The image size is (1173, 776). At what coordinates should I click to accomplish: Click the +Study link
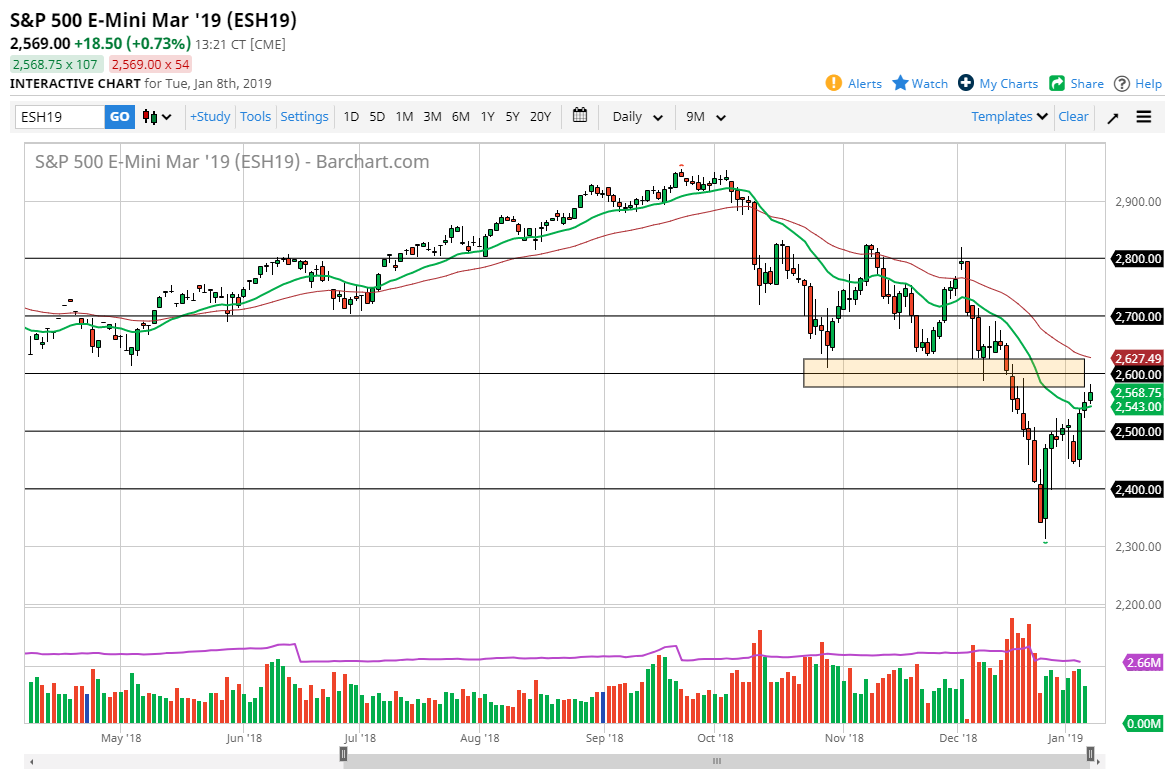click(x=209, y=117)
